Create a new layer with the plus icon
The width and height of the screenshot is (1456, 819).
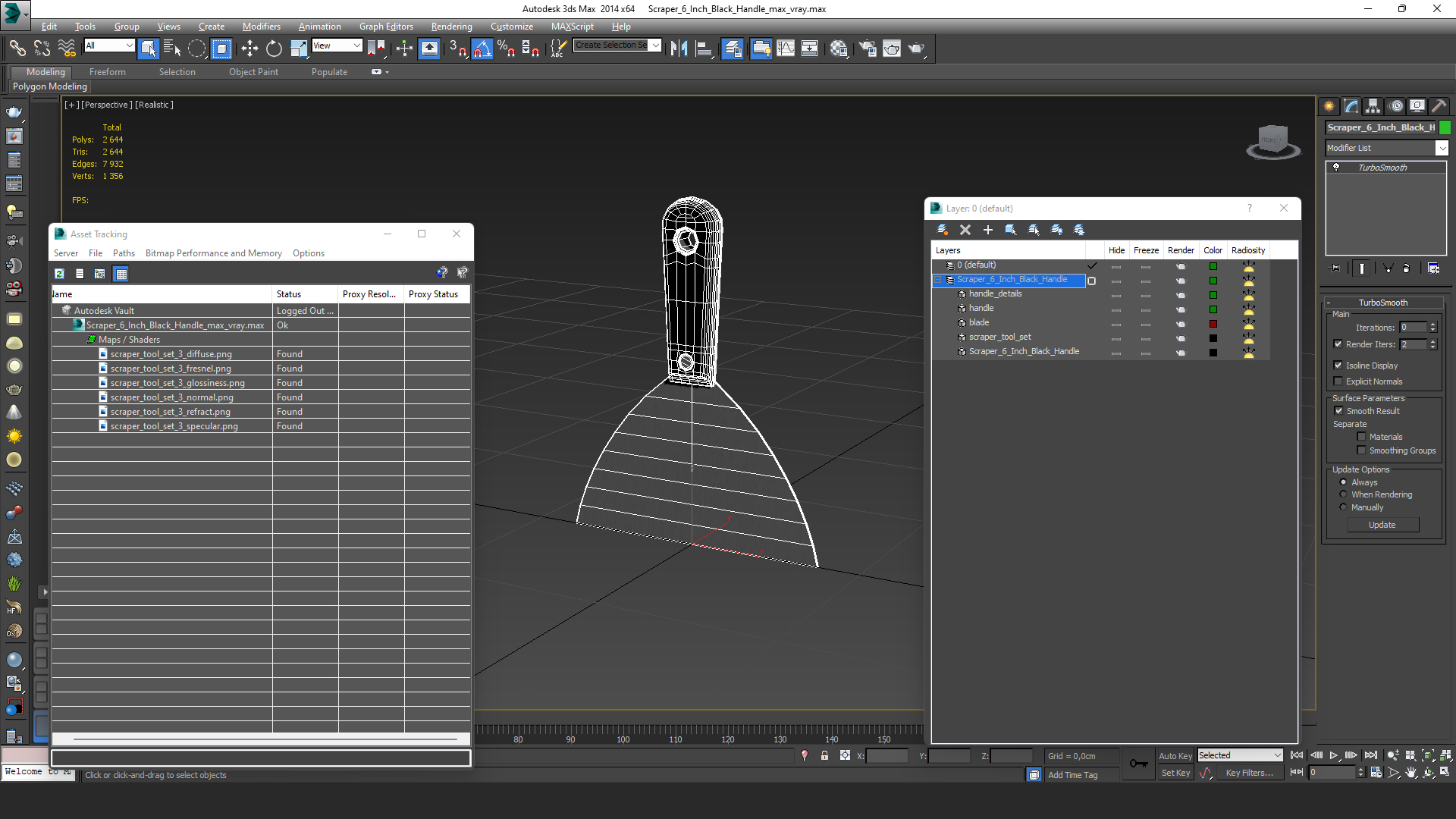(987, 230)
